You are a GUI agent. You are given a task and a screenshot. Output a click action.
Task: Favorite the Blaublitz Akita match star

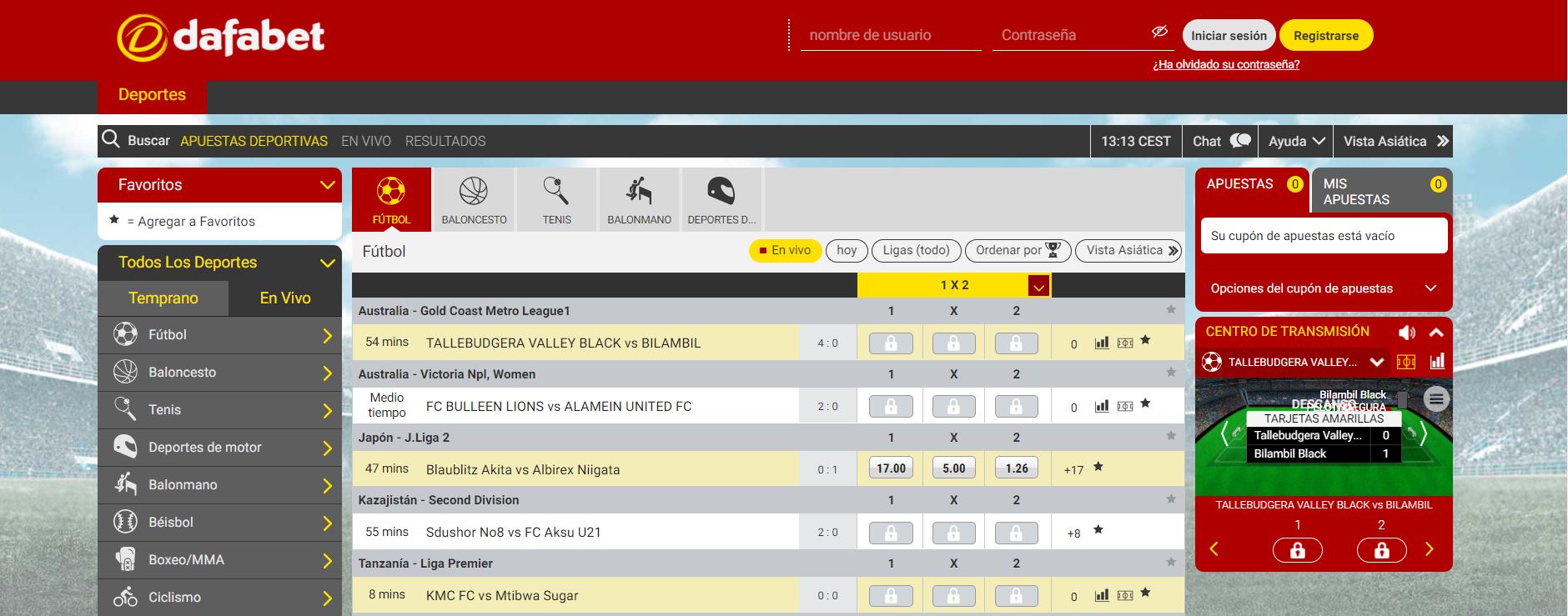click(1098, 467)
